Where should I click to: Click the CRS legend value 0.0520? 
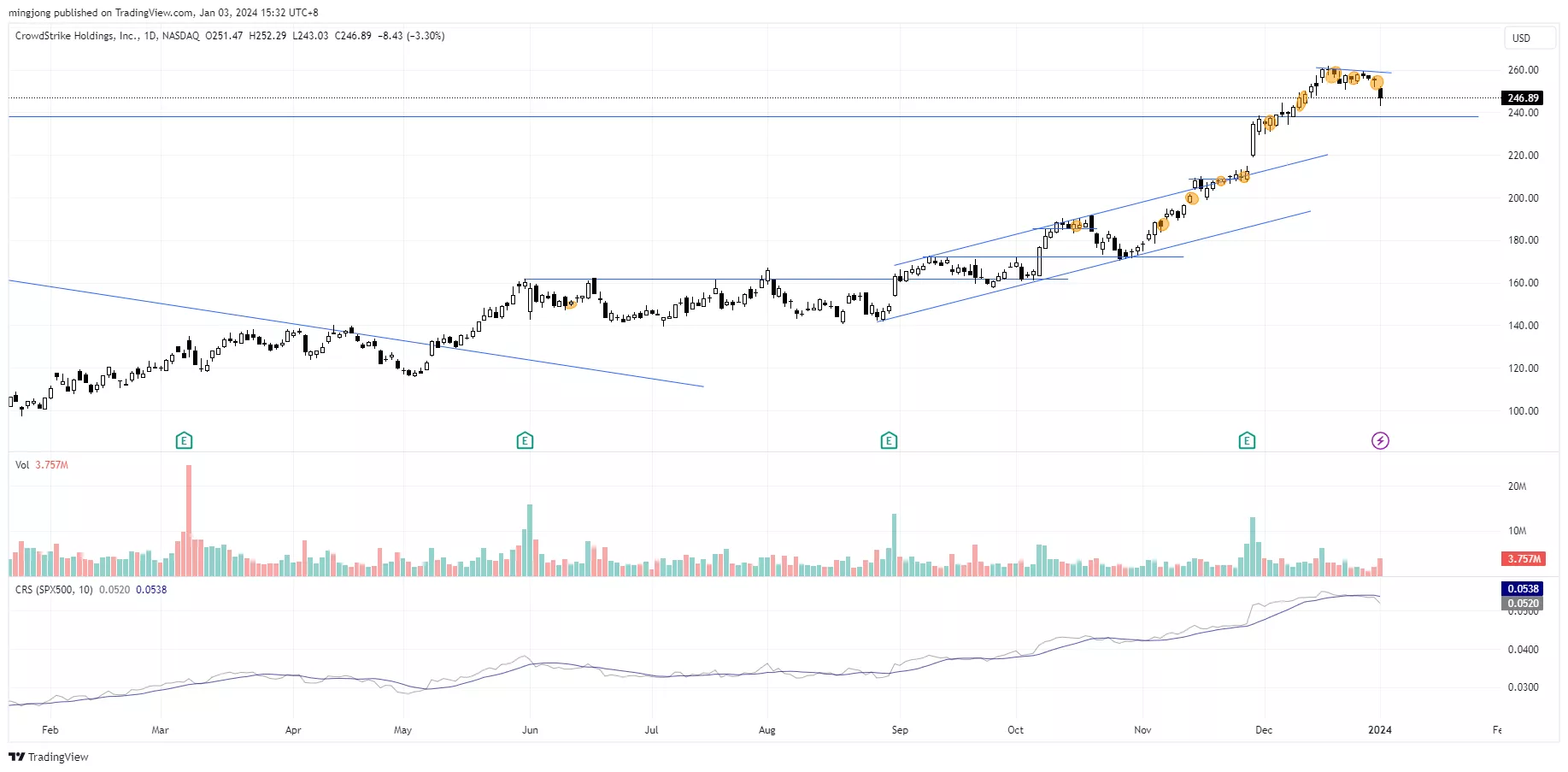click(x=115, y=590)
